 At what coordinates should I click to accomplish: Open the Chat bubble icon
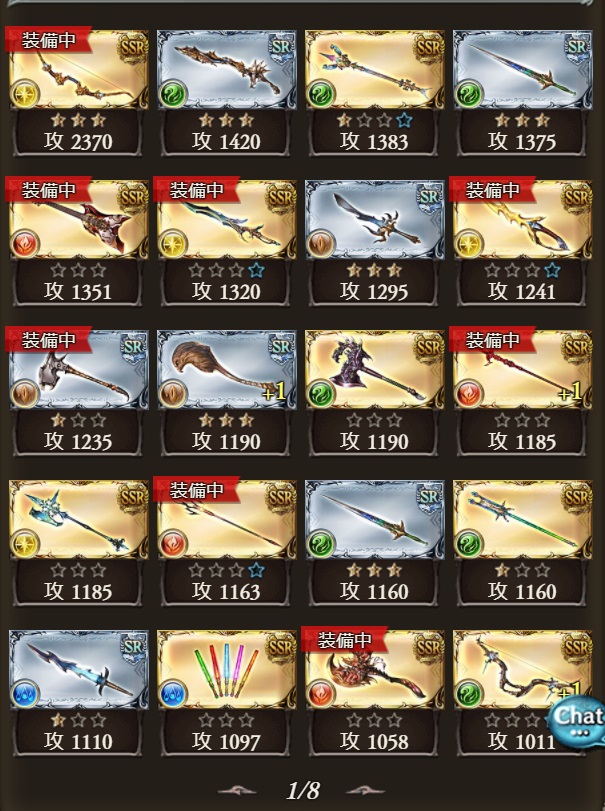click(576, 720)
